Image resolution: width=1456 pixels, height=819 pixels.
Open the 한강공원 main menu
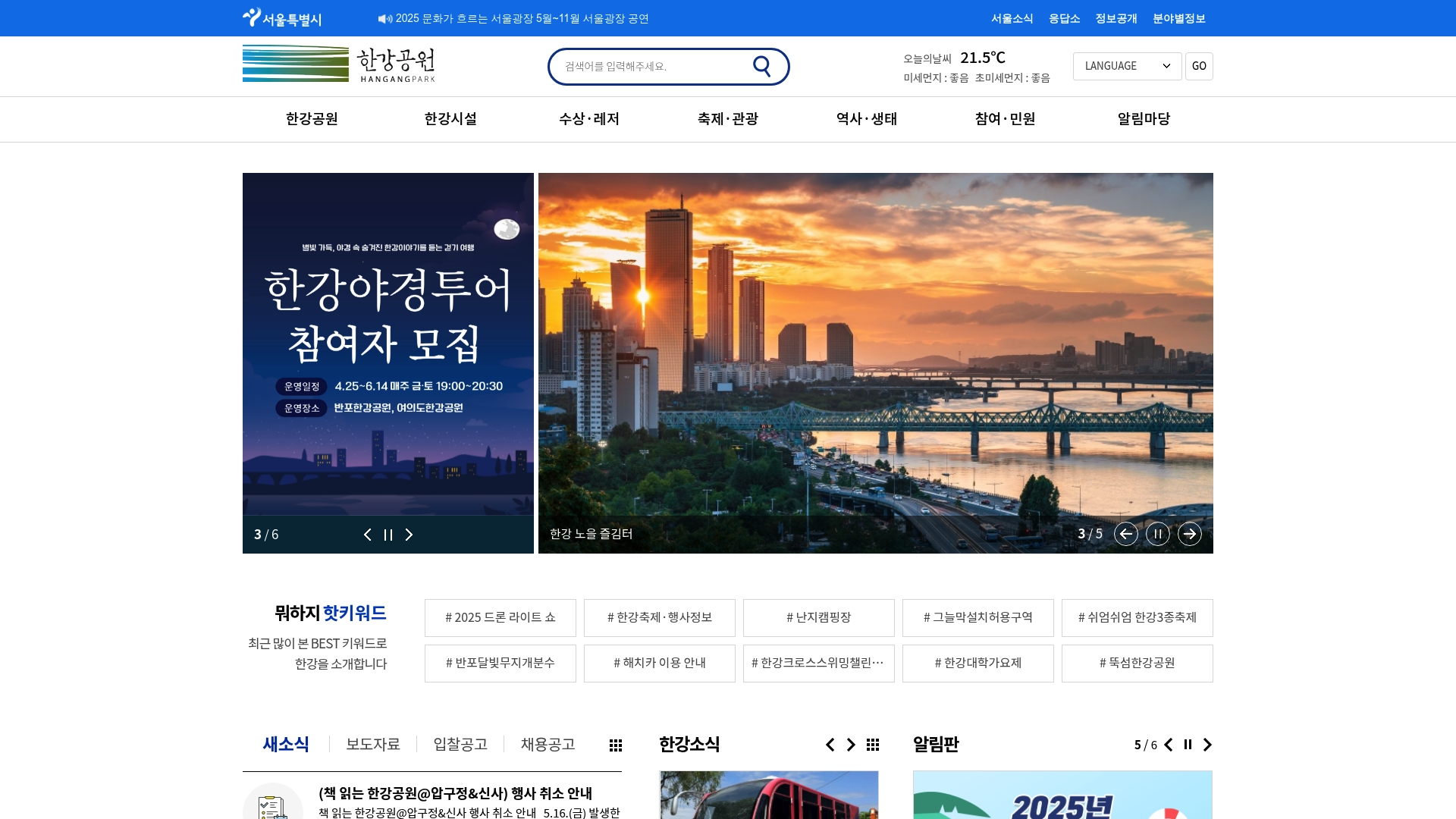[312, 119]
